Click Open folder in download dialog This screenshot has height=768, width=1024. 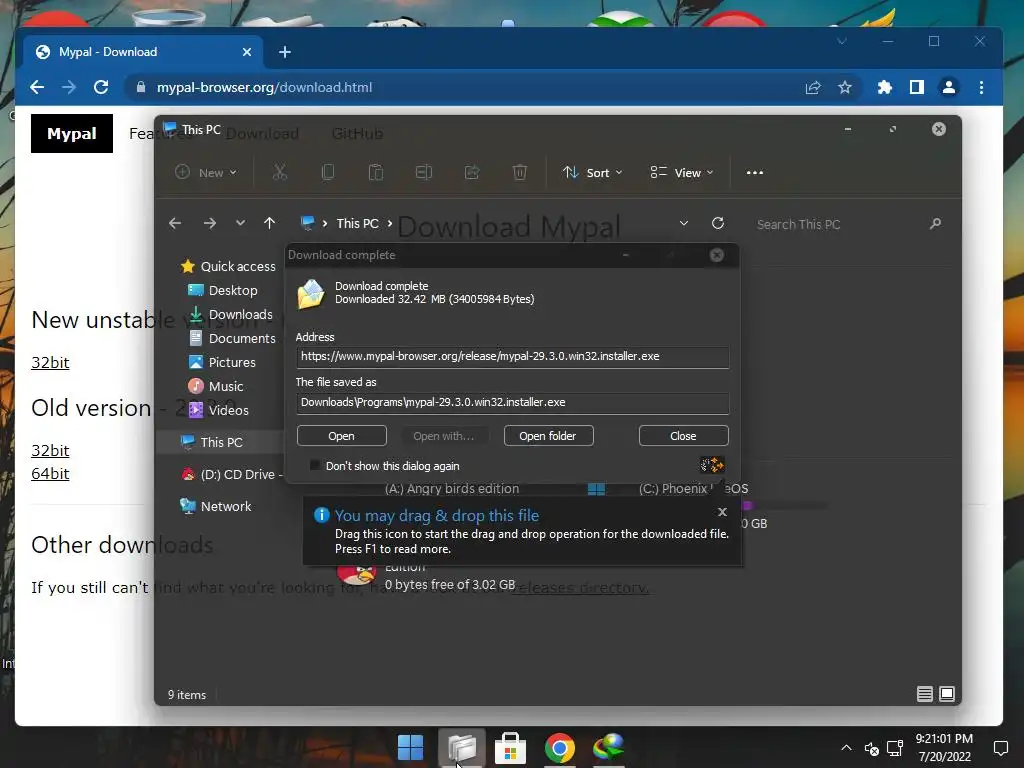pos(549,436)
